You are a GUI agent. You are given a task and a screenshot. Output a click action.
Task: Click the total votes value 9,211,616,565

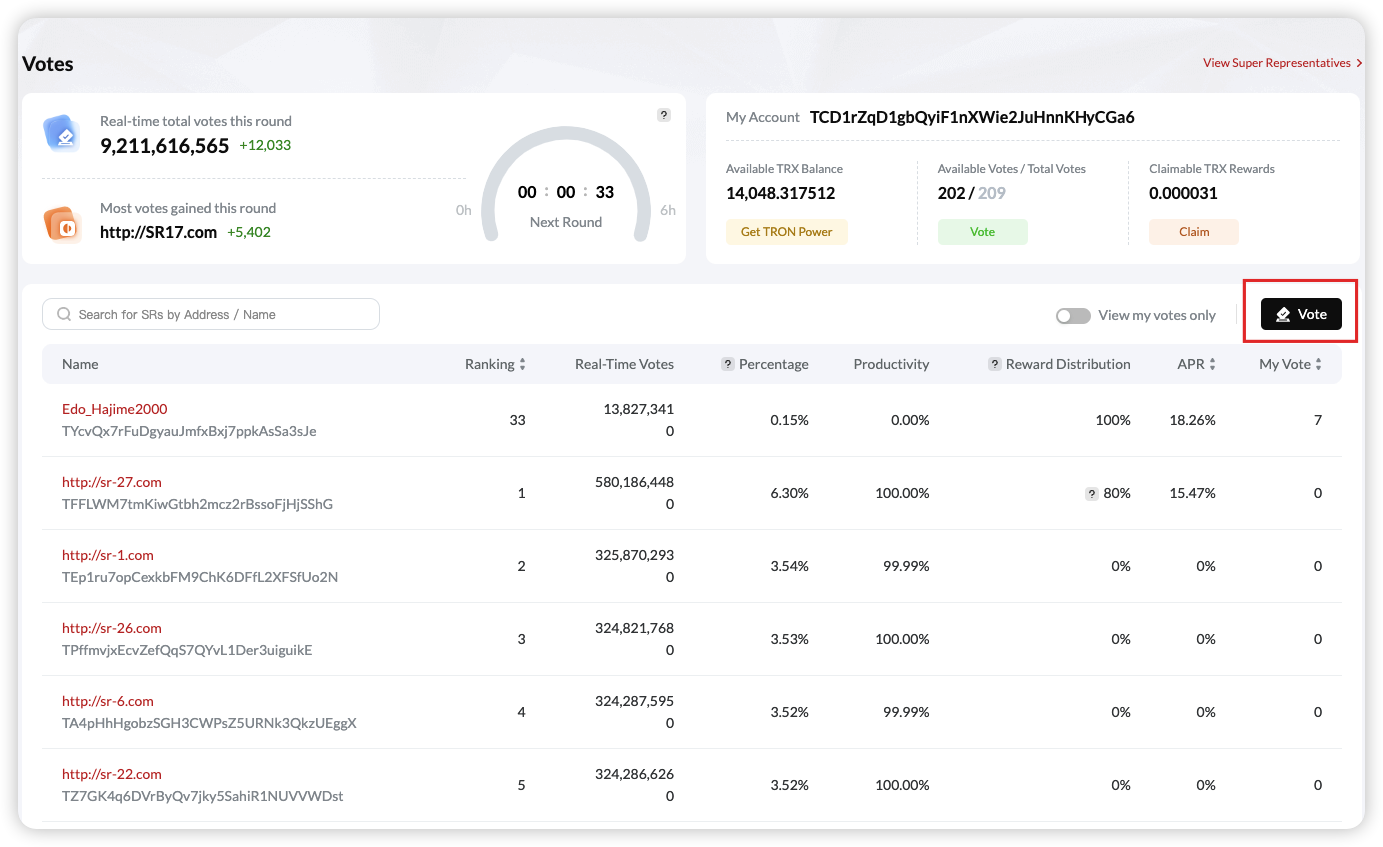(x=165, y=146)
